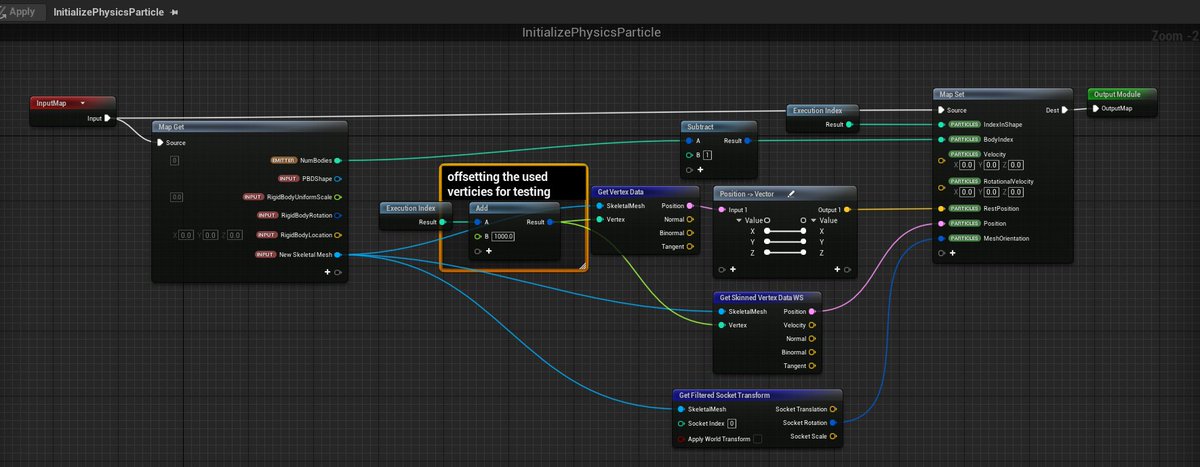Click the Apply button in the toolbar

(x=22, y=11)
